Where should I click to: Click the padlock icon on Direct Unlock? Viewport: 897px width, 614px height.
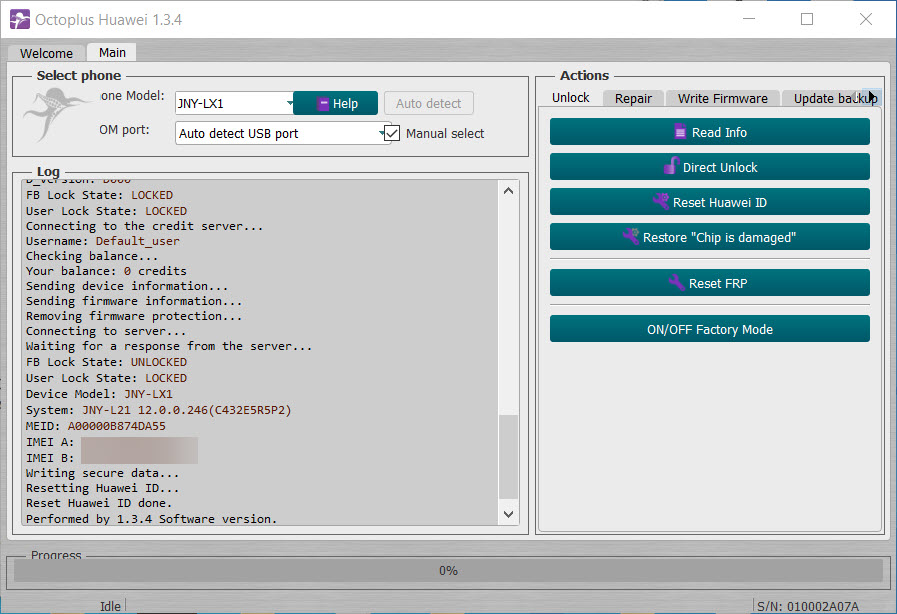(x=672, y=166)
